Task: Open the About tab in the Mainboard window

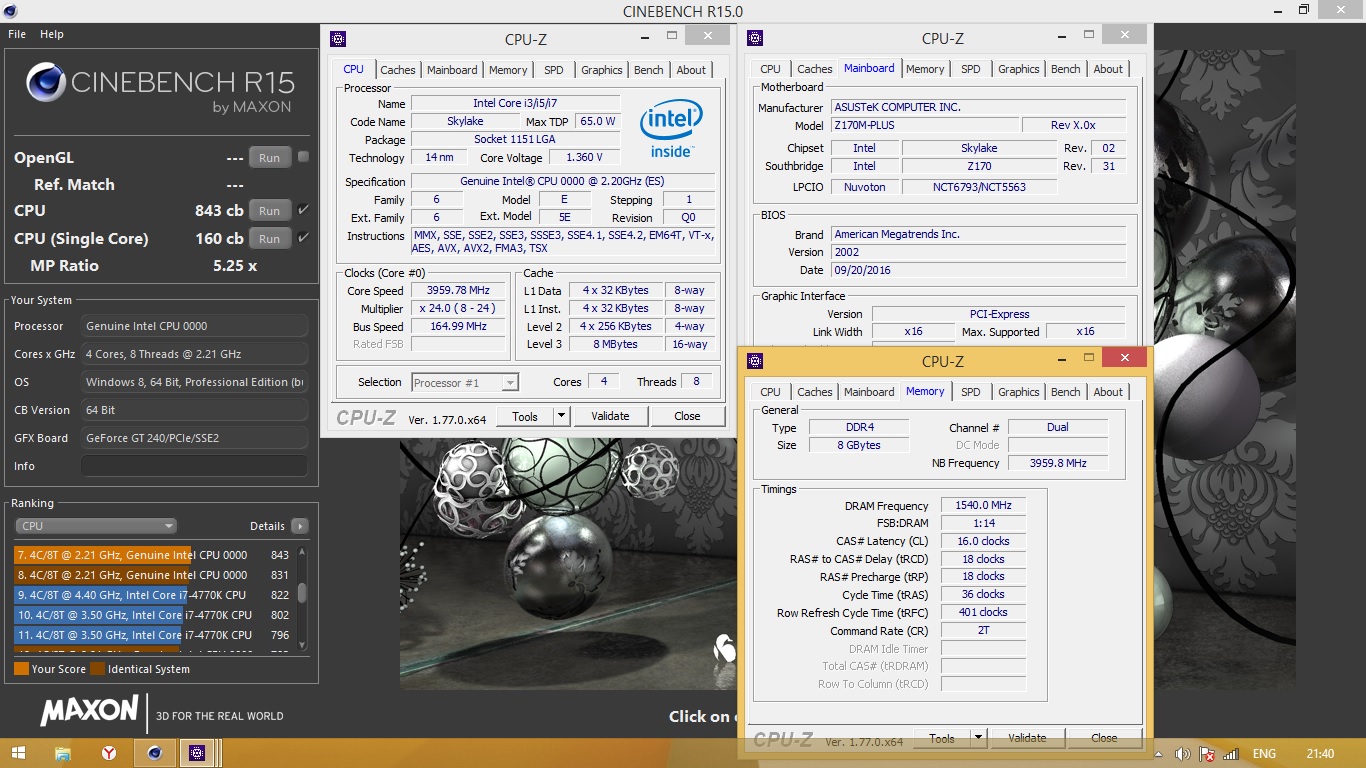Action: pyautogui.click(x=1108, y=69)
